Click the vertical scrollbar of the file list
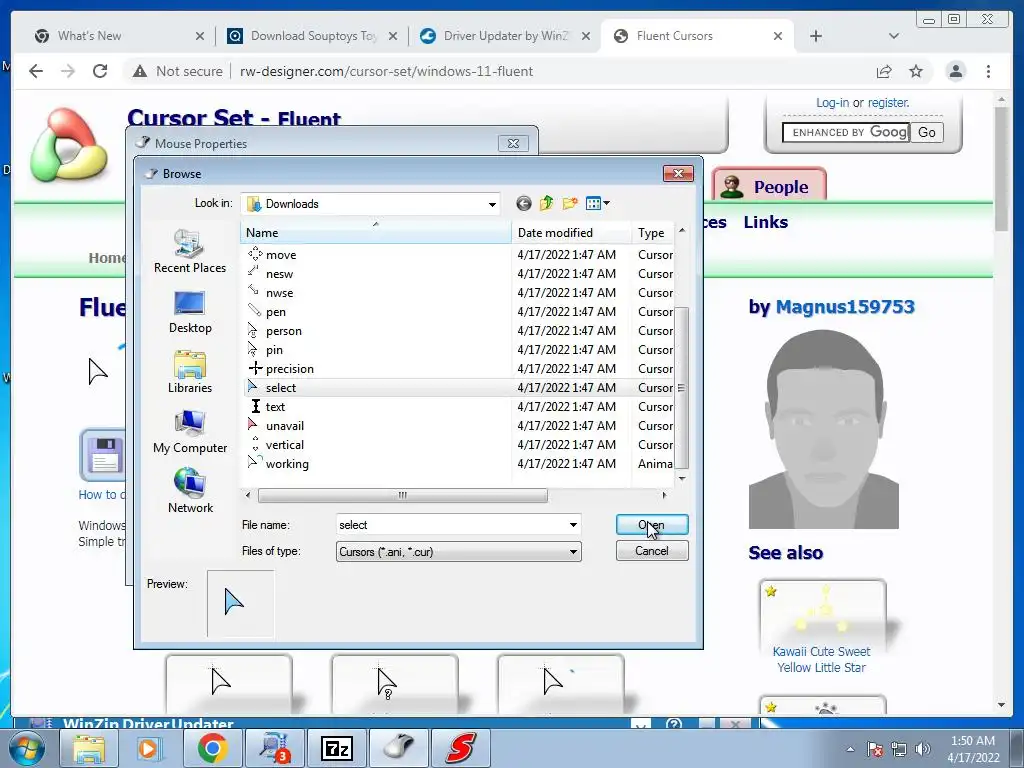This screenshot has height=768, width=1024. [x=681, y=388]
